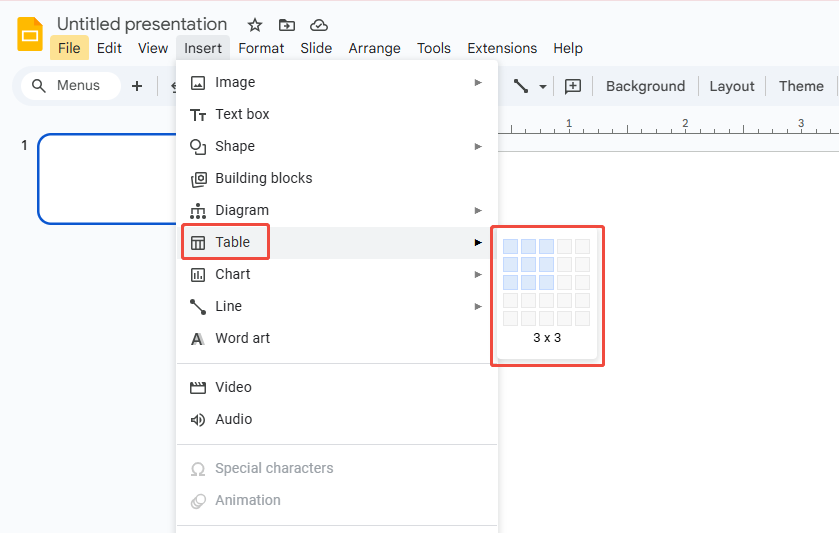
Task: Check the cloud document status icon
Action: 319,25
